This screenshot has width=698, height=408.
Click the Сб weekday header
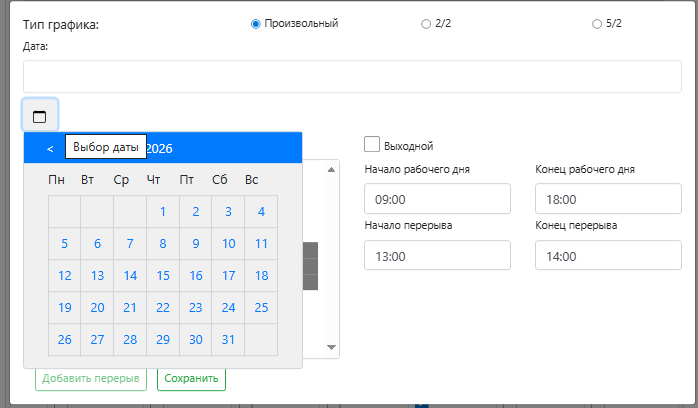pos(220,180)
